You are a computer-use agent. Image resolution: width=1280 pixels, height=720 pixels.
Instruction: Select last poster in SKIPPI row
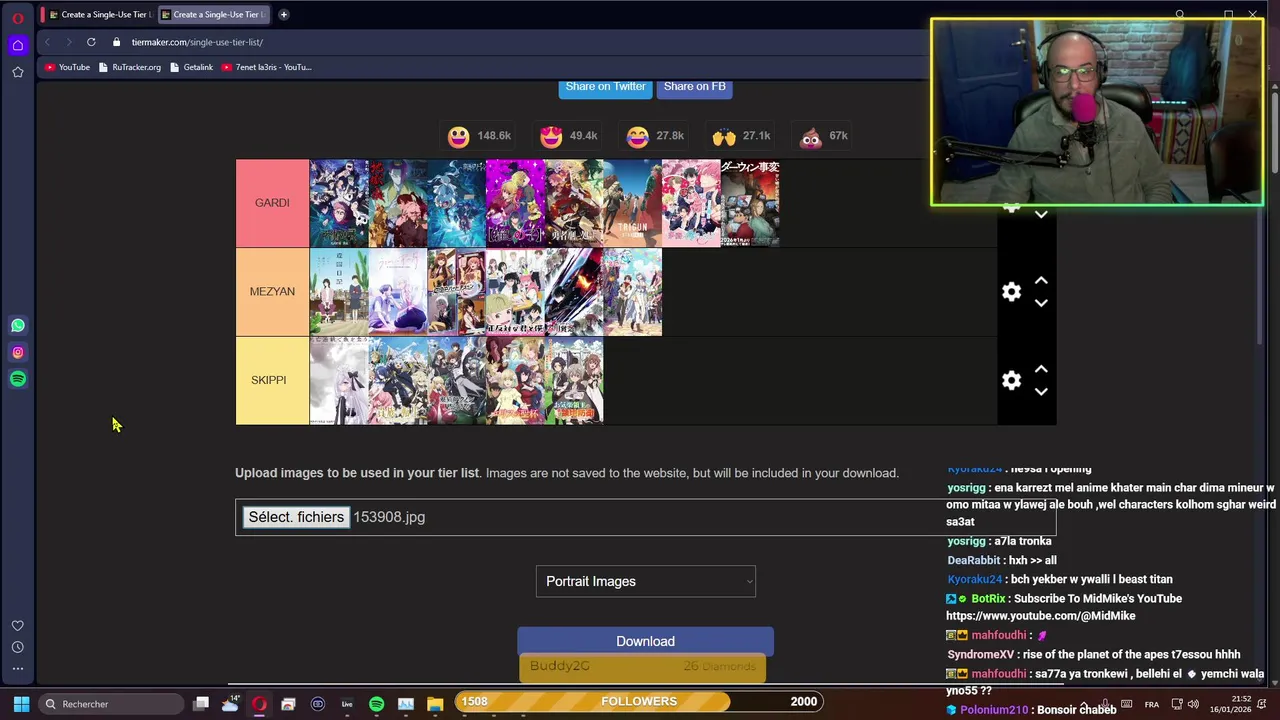pos(574,380)
